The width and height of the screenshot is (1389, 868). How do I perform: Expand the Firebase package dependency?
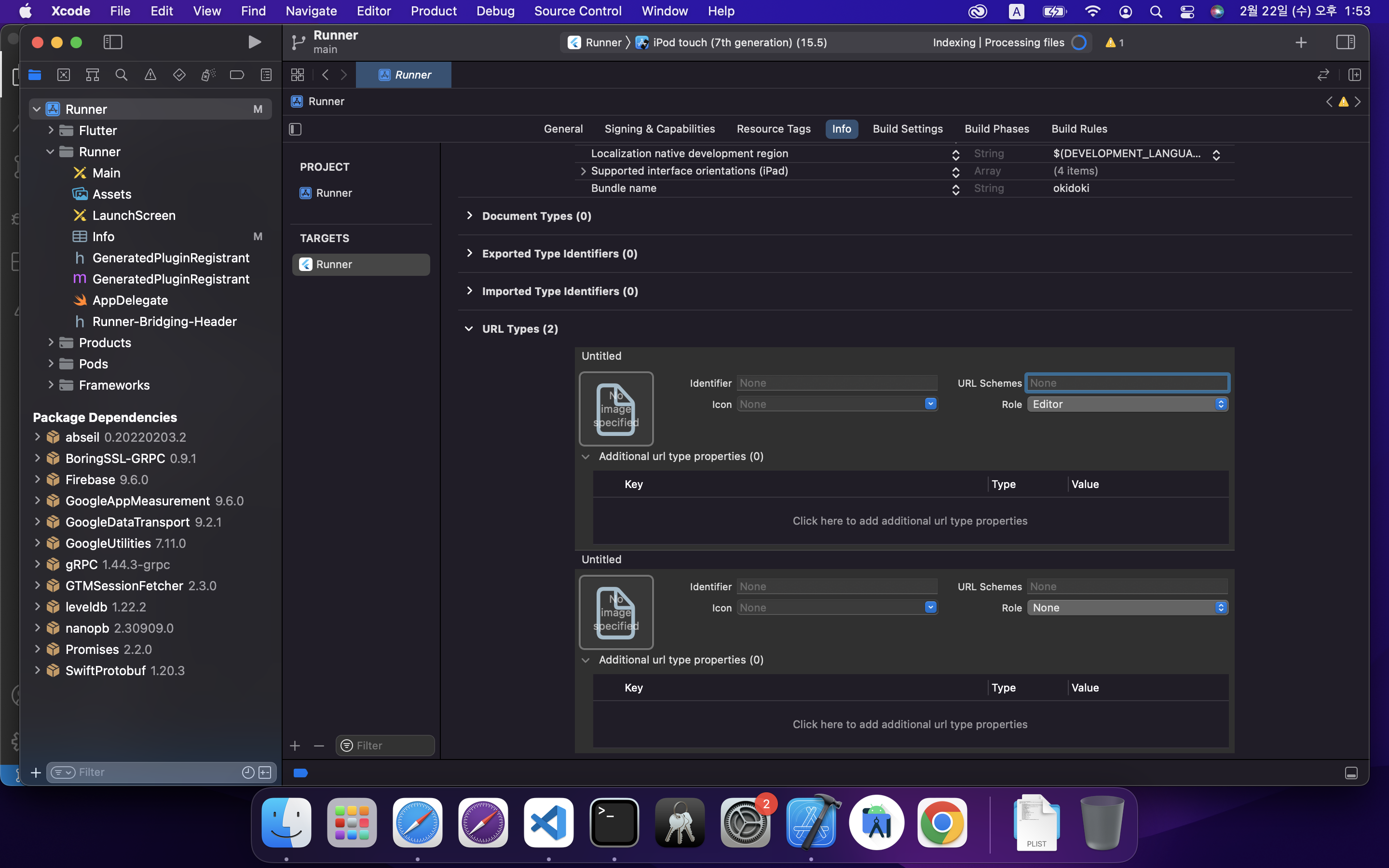37,479
